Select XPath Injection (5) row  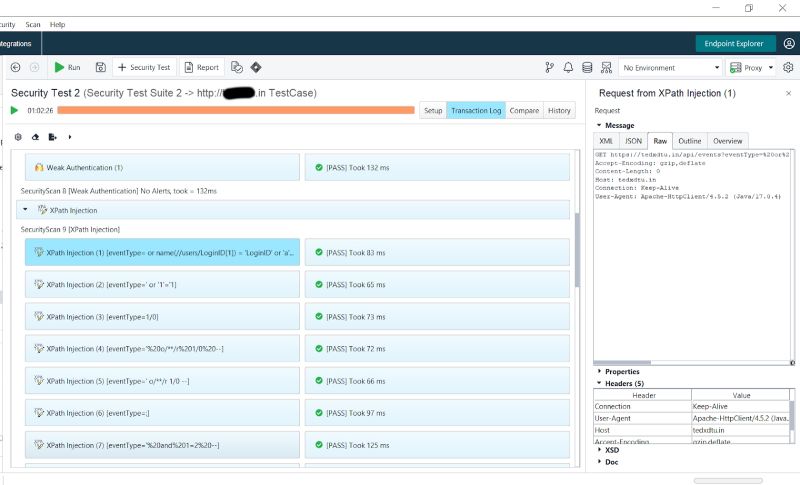162,381
